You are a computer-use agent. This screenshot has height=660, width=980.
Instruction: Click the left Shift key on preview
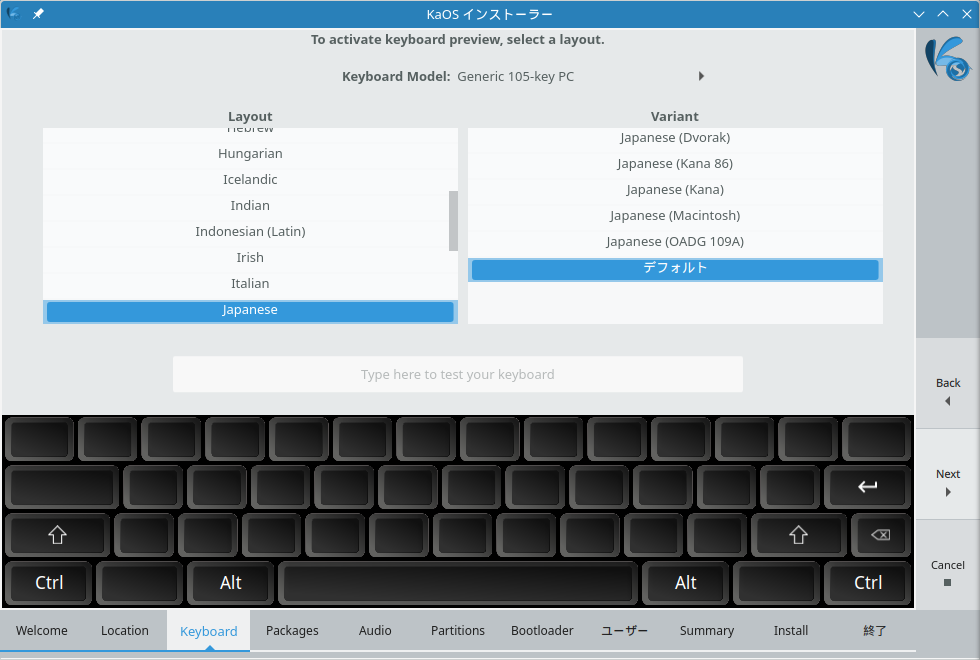click(x=58, y=535)
